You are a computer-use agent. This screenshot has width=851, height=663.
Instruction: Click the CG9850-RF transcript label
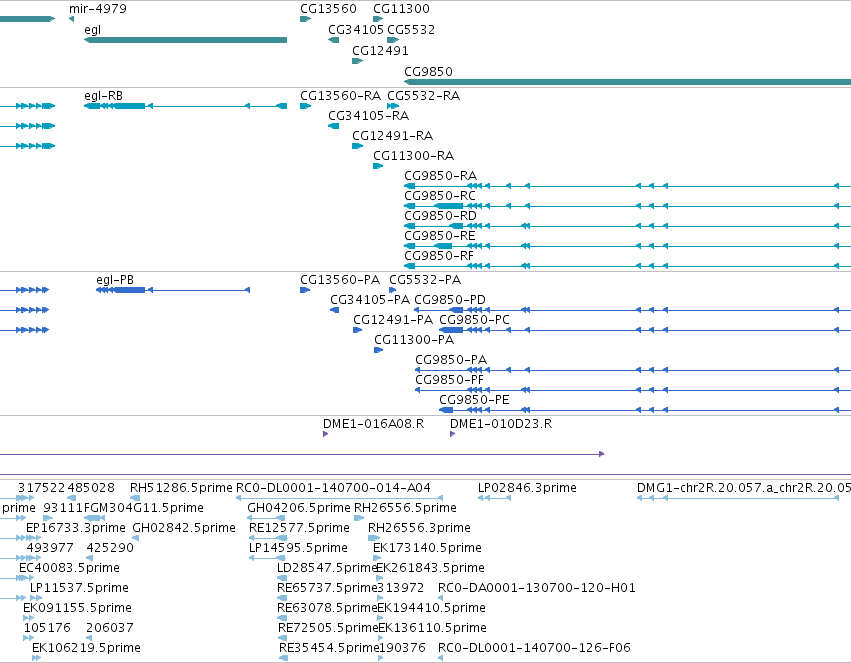point(439,256)
